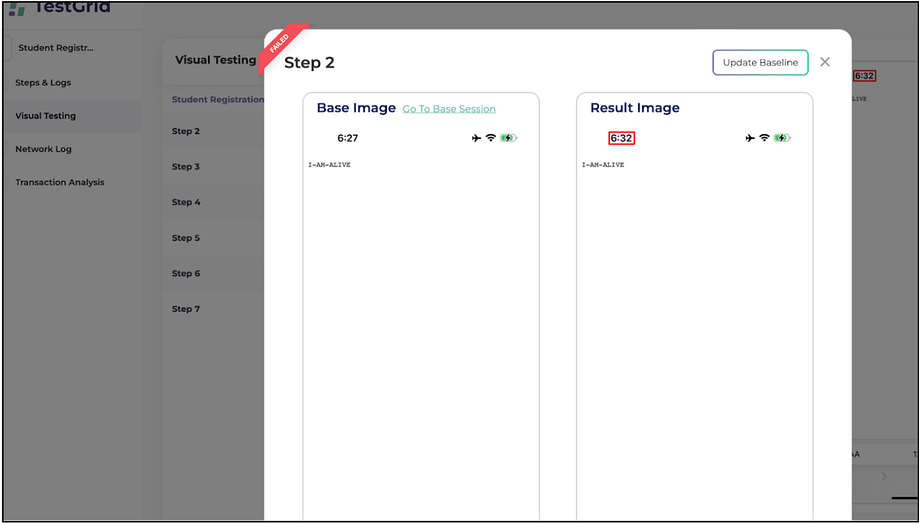Click the highlighted 6:32 time in result image
The image size is (919, 524).
622,138
